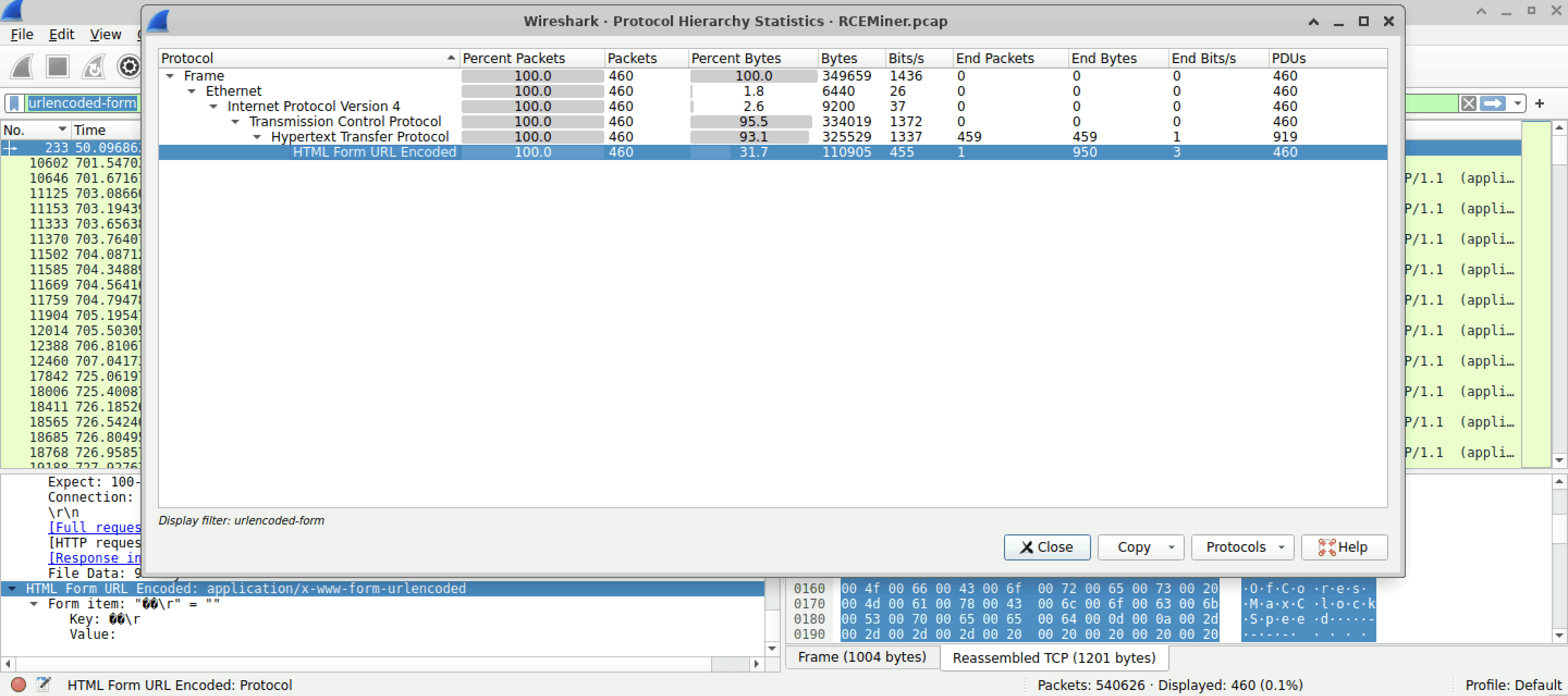Collapse HTML Form URL Encoded in packet details
The width and height of the screenshot is (1568, 696).
(12, 588)
